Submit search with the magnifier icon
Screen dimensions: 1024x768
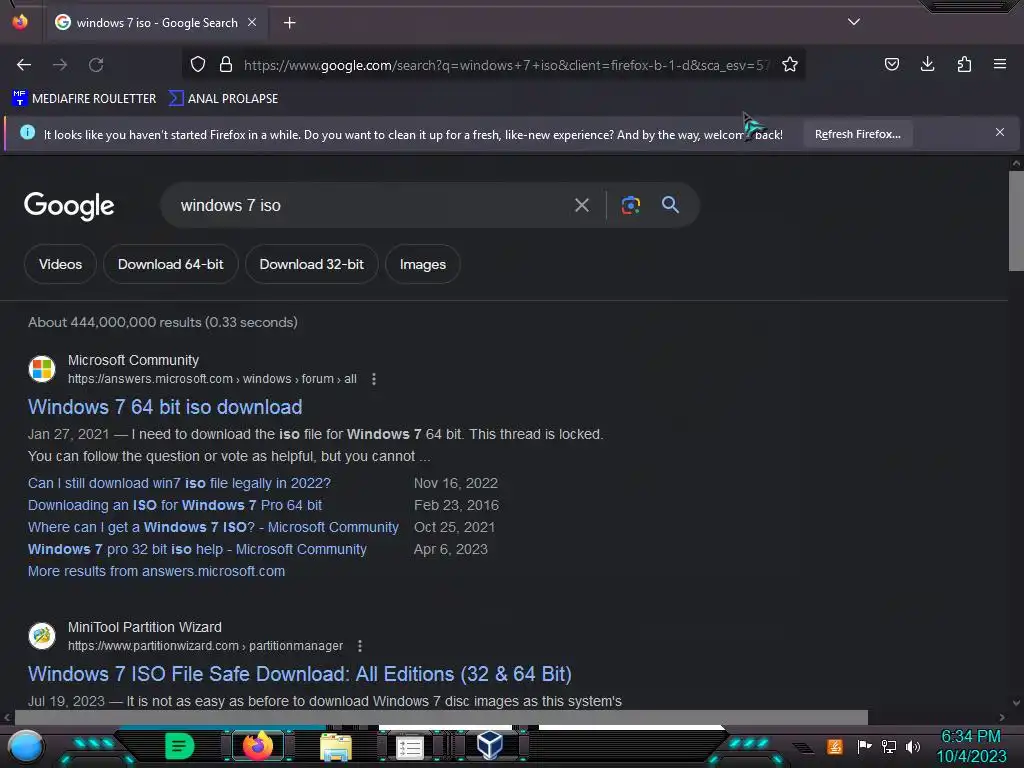tap(670, 204)
